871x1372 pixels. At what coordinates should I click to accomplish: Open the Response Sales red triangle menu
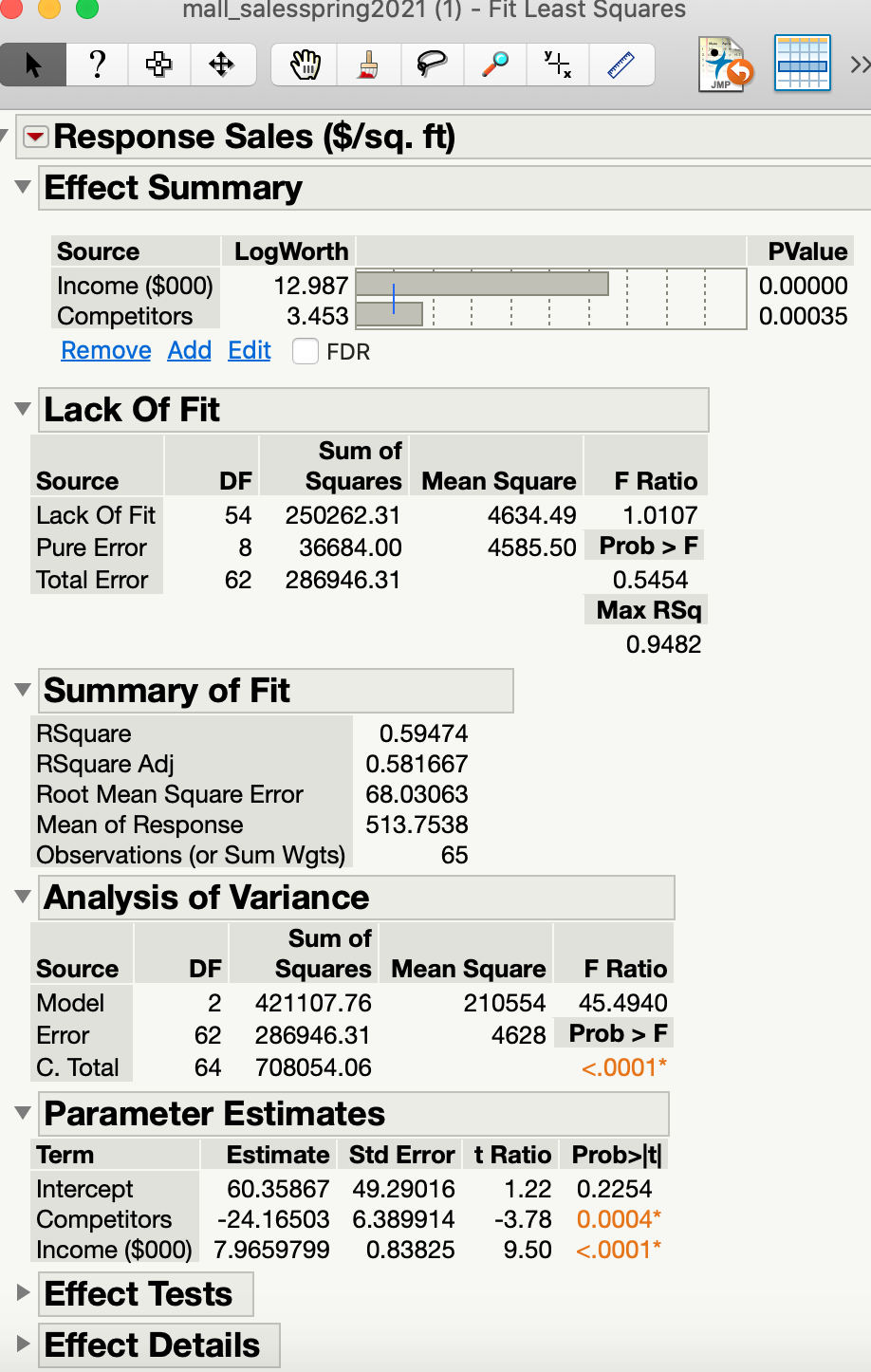click(x=35, y=136)
